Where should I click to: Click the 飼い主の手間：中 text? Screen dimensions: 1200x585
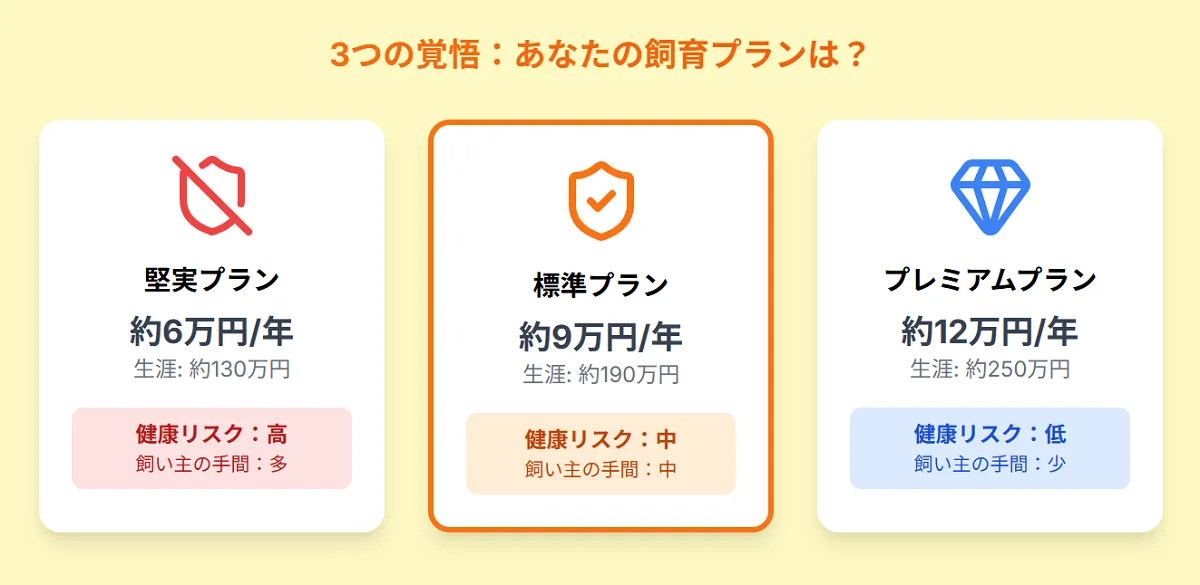coord(601,469)
